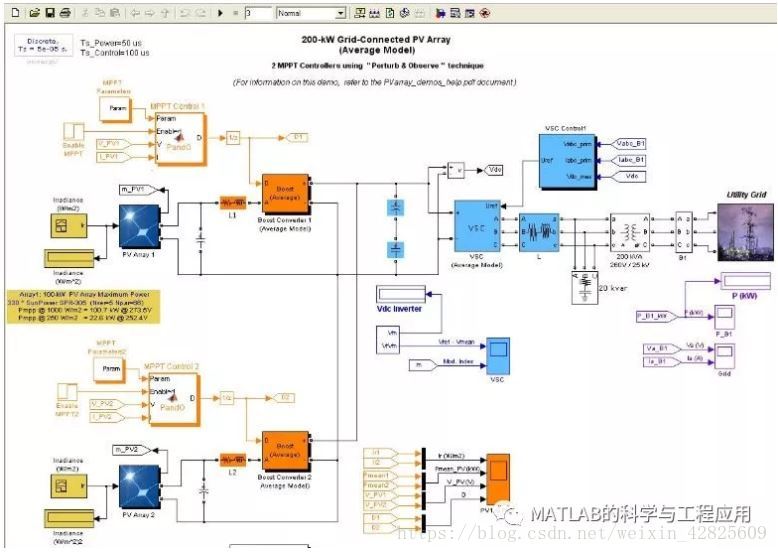Open the Grid scope block
This screenshot has width=778, height=553.
click(x=724, y=356)
